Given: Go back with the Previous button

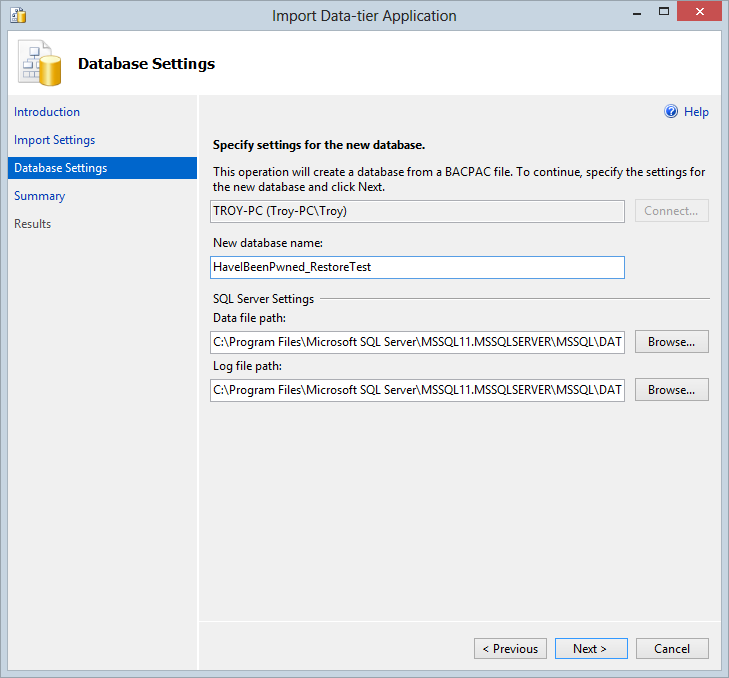Looking at the screenshot, I should point(510,649).
